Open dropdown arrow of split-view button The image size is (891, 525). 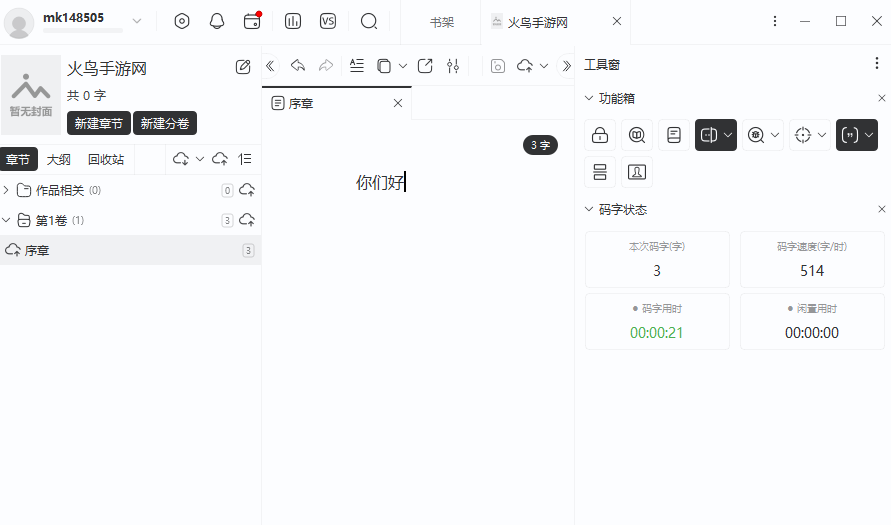[x=728, y=135]
